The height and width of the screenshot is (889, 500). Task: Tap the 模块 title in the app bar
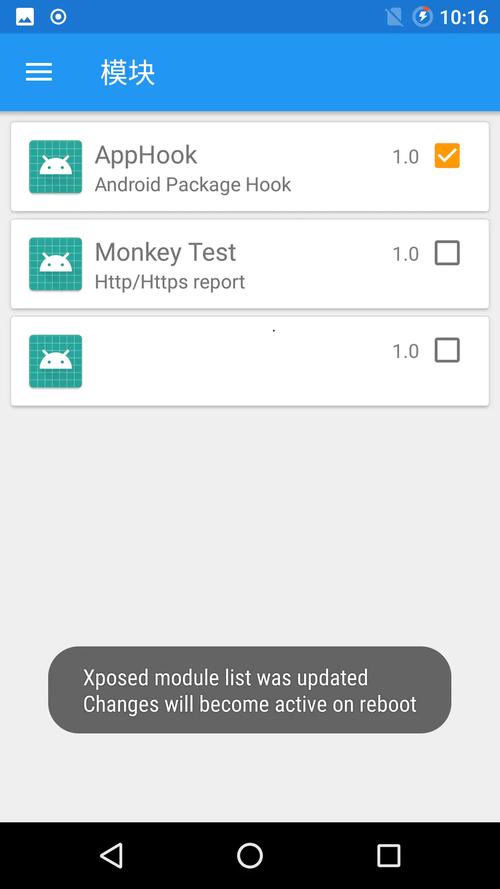(128, 73)
